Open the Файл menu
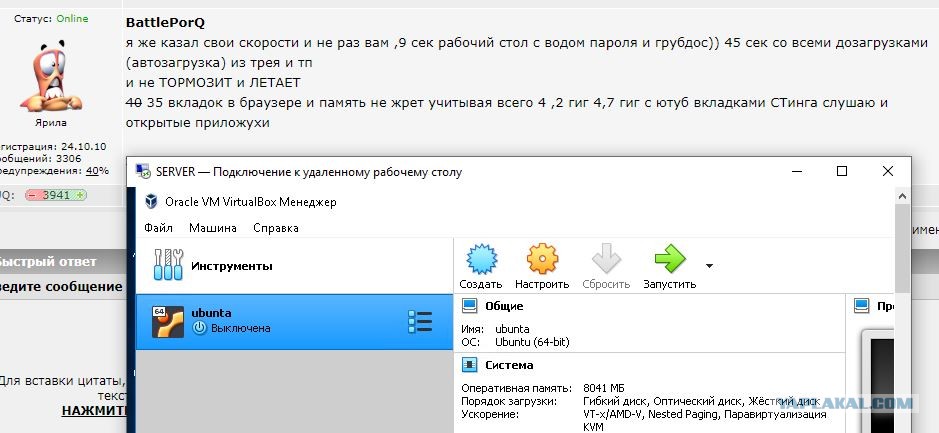Image resolution: width=939 pixels, height=433 pixels. [158, 228]
